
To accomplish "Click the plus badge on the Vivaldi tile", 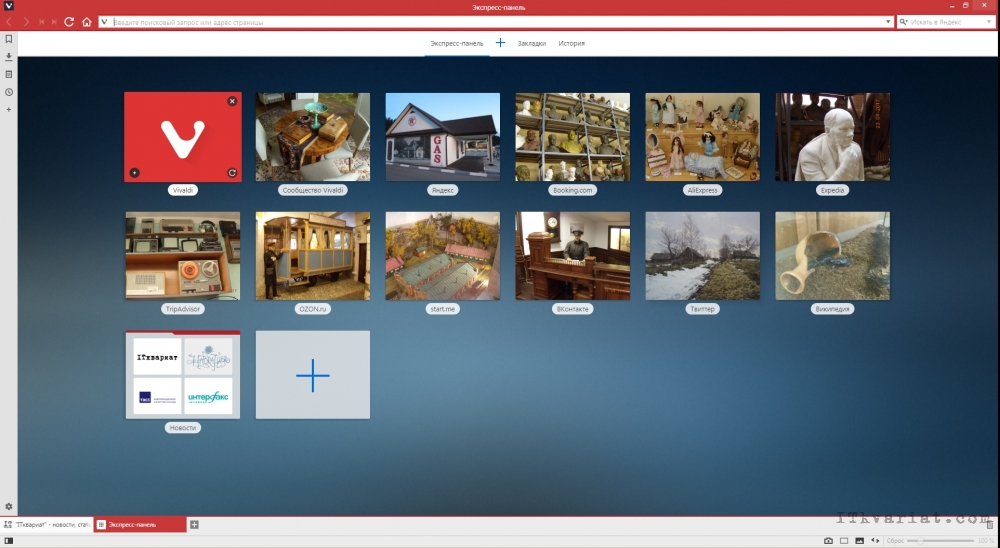I will click(x=135, y=173).
